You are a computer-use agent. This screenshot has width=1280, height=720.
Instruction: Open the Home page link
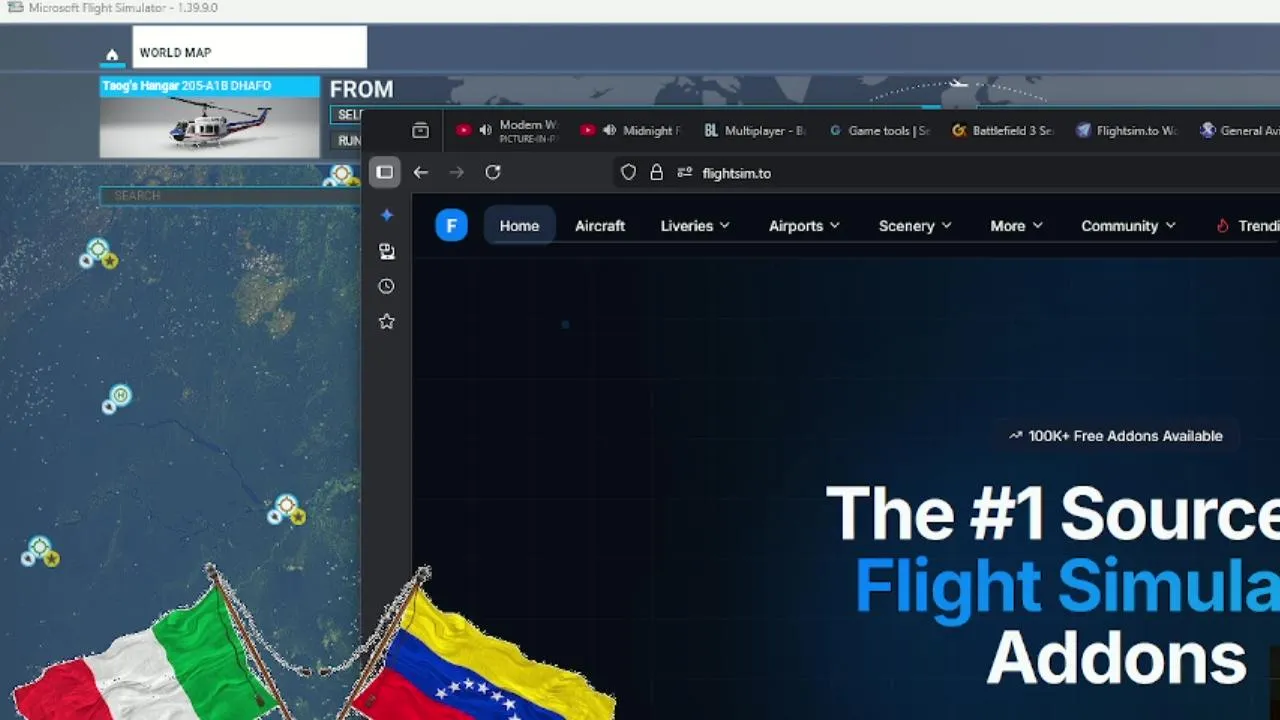pos(519,226)
